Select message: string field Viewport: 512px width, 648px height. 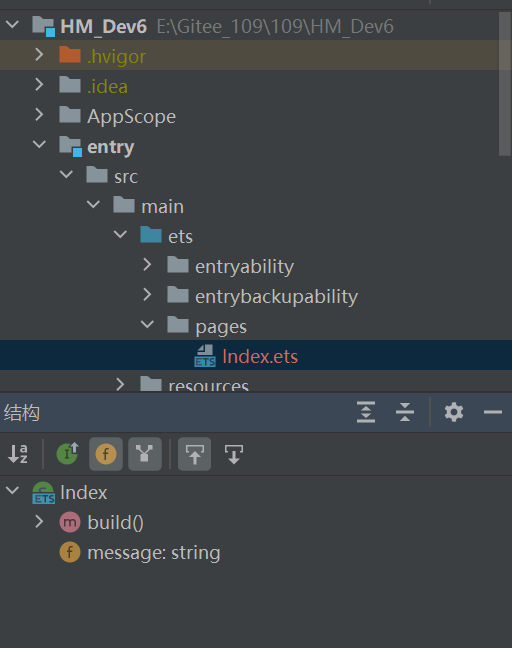154,553
